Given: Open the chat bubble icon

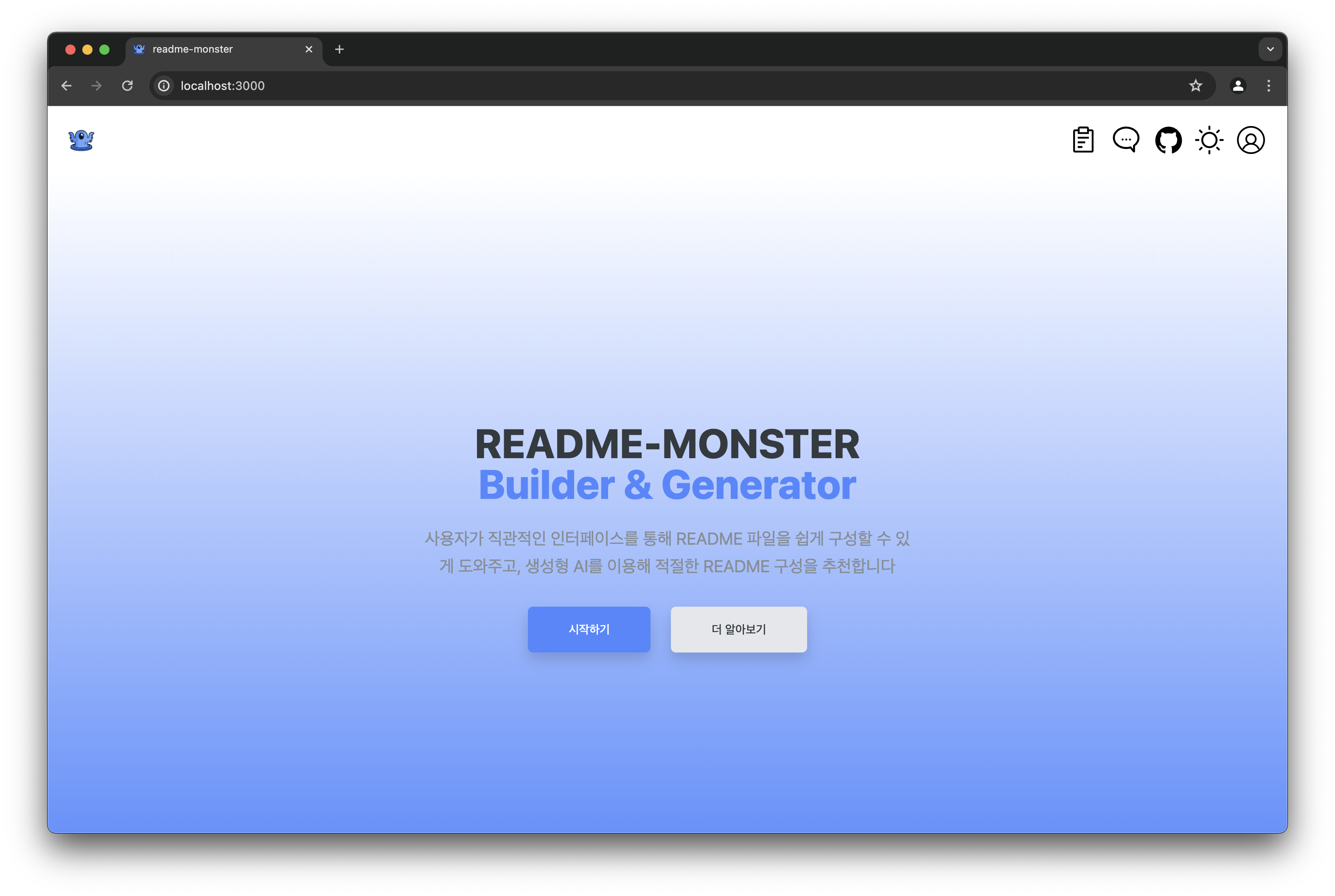Looking at the screenshot, I should click(1126, 140).
